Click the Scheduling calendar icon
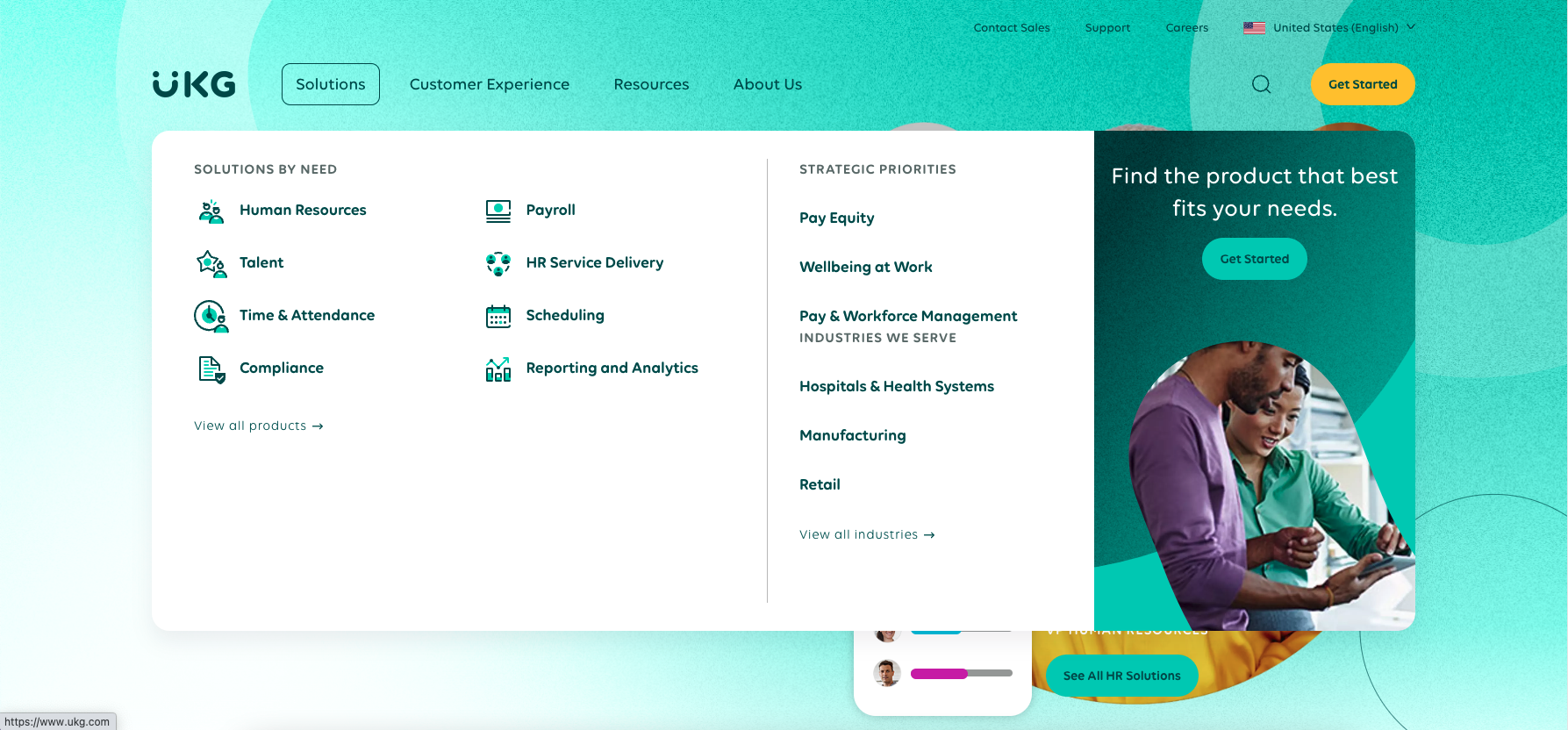The height and width of the screenshot is (730, 1568). (x=498, y=316)
